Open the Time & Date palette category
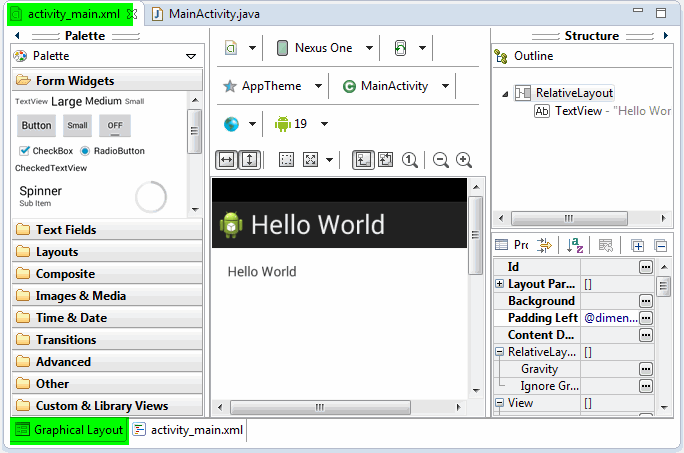684x453 pixels. point(107,318)
